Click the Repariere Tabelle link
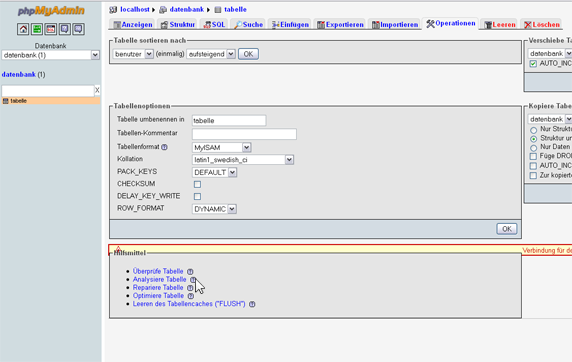Screen dimensions: 572x362 (158, 288)
